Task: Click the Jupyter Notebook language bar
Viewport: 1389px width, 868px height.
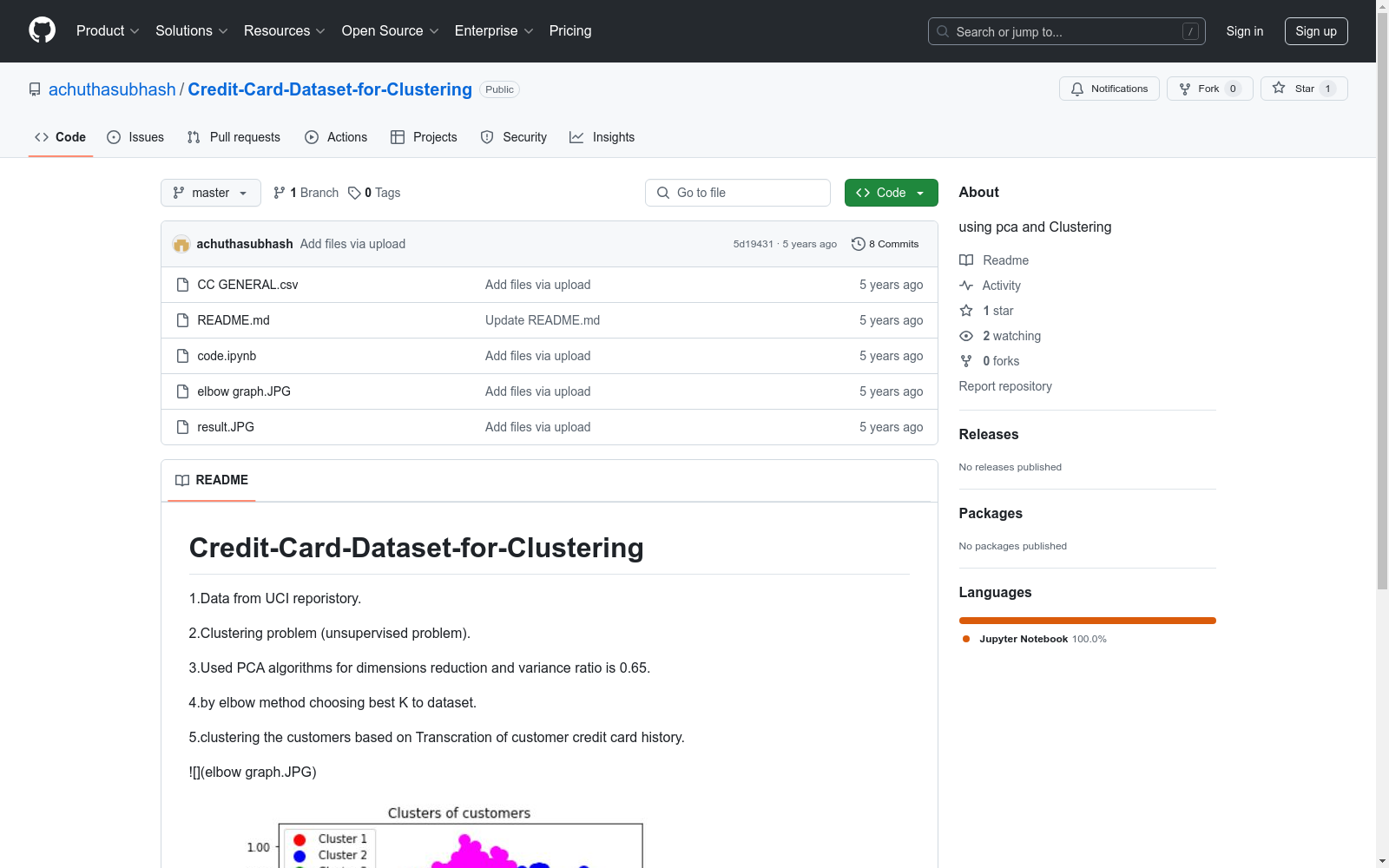Action: (x=1087, y=620)
